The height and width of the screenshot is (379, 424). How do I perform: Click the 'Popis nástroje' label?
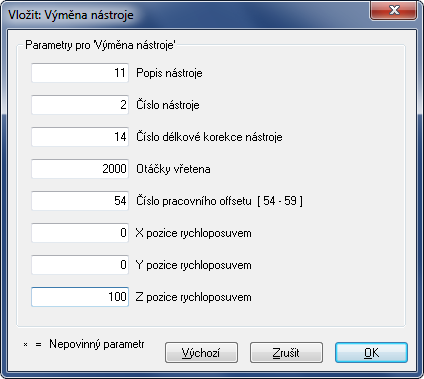click(x=169, y=73)
